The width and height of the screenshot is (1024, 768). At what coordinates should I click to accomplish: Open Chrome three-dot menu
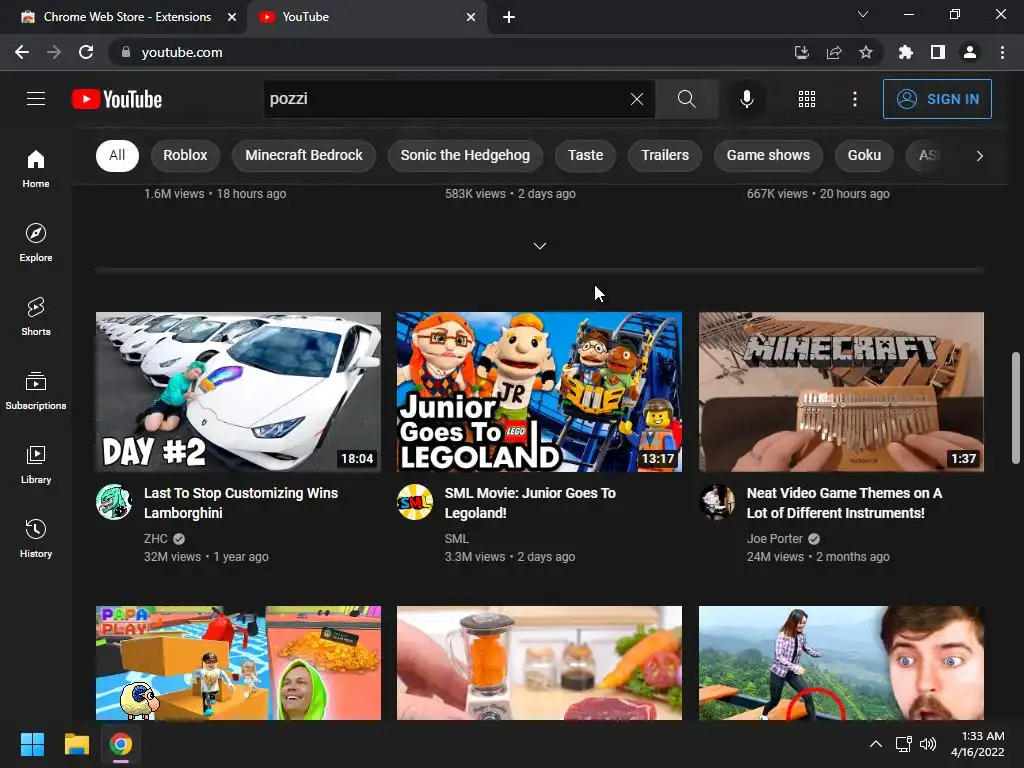(x=1002, y=52)
